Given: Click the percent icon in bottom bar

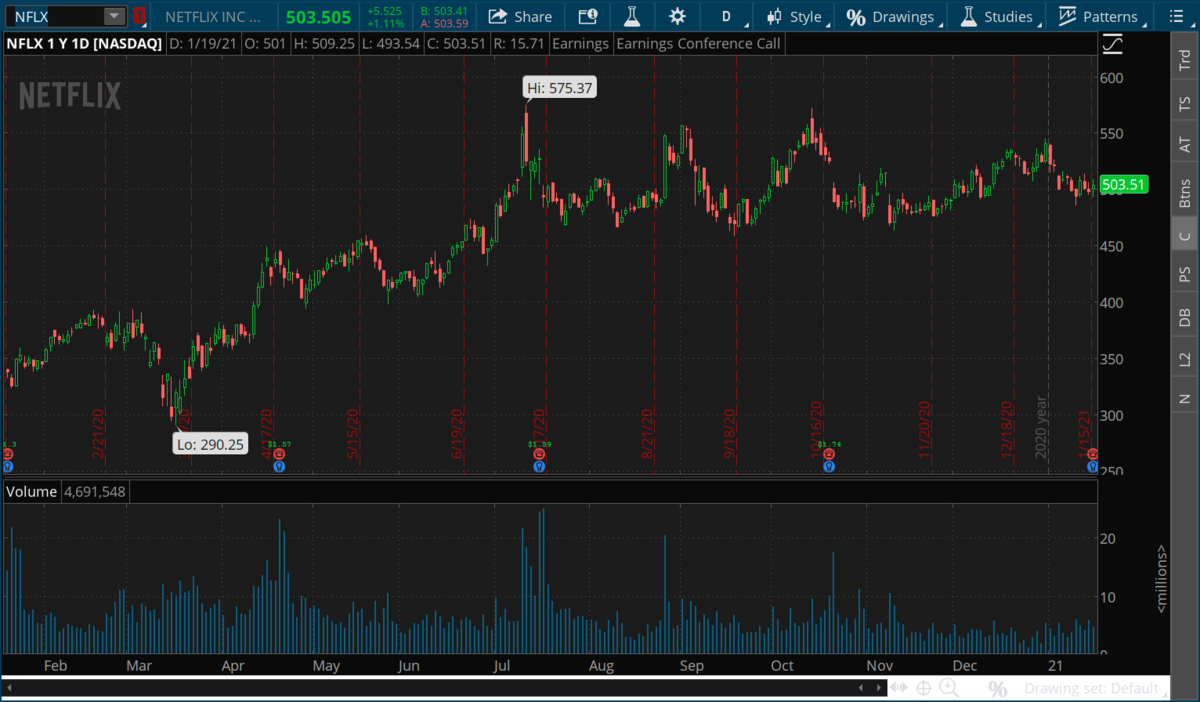Looking at the screenshot, I should click(x=997, y=688).
